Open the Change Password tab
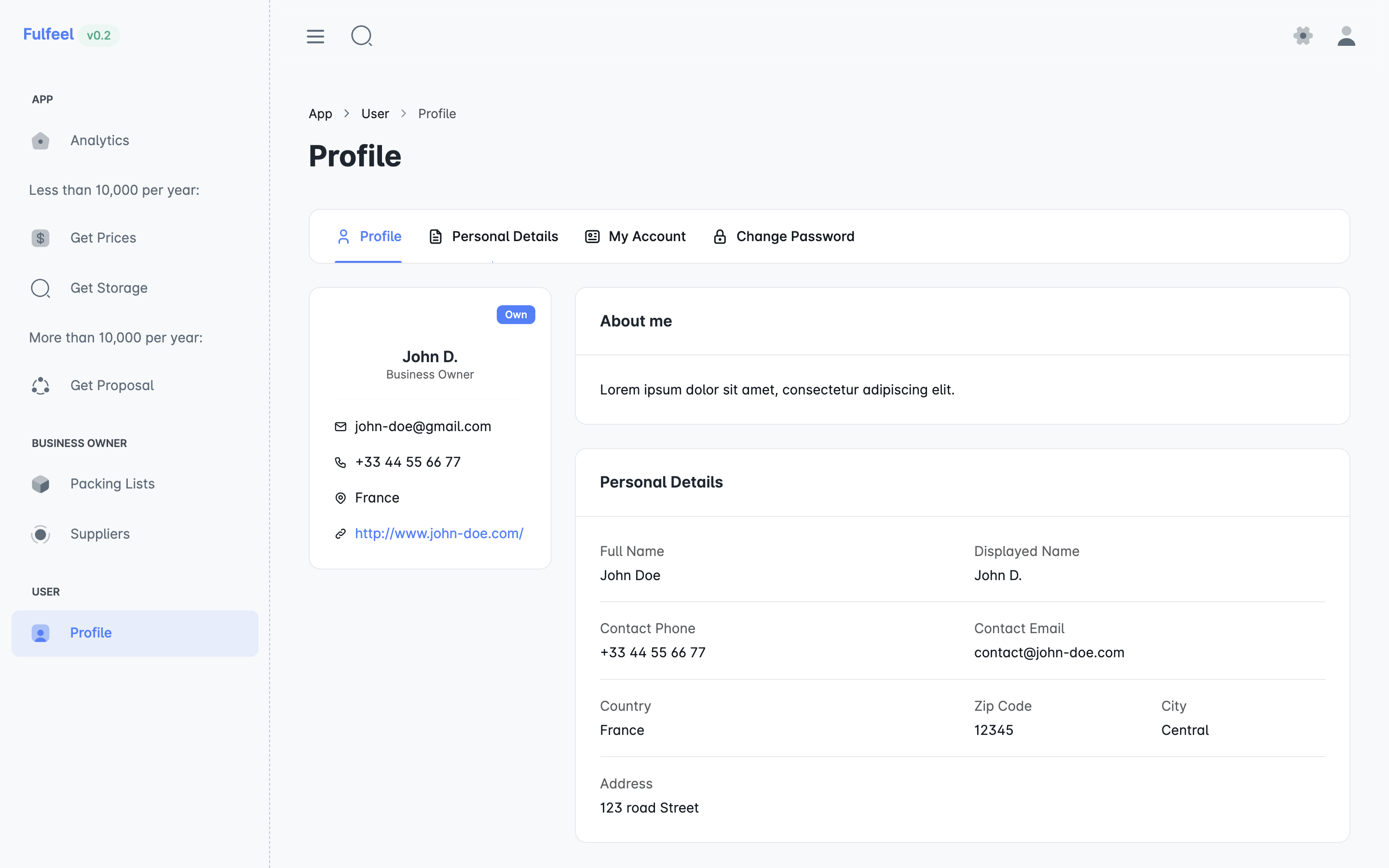Image resolution: width=1389 pixels, height=868 pixels. (783, 236)
